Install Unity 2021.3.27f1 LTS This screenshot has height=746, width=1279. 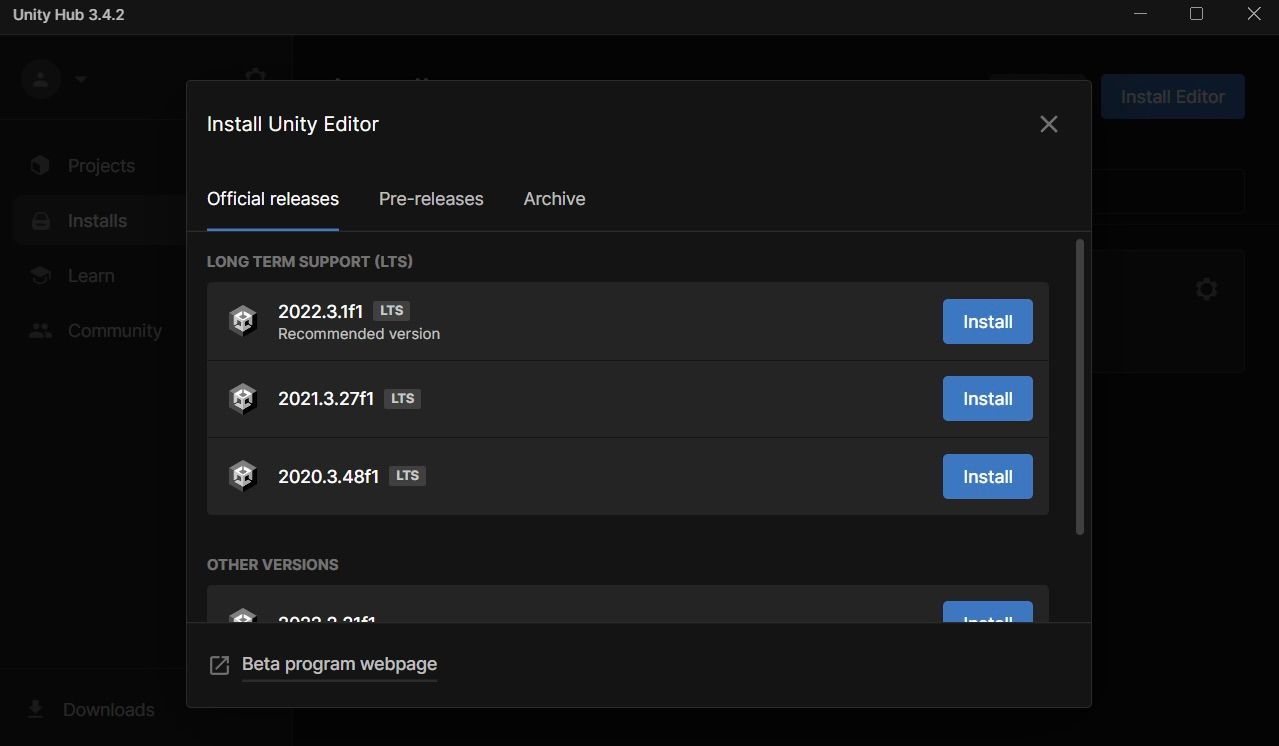988,399
